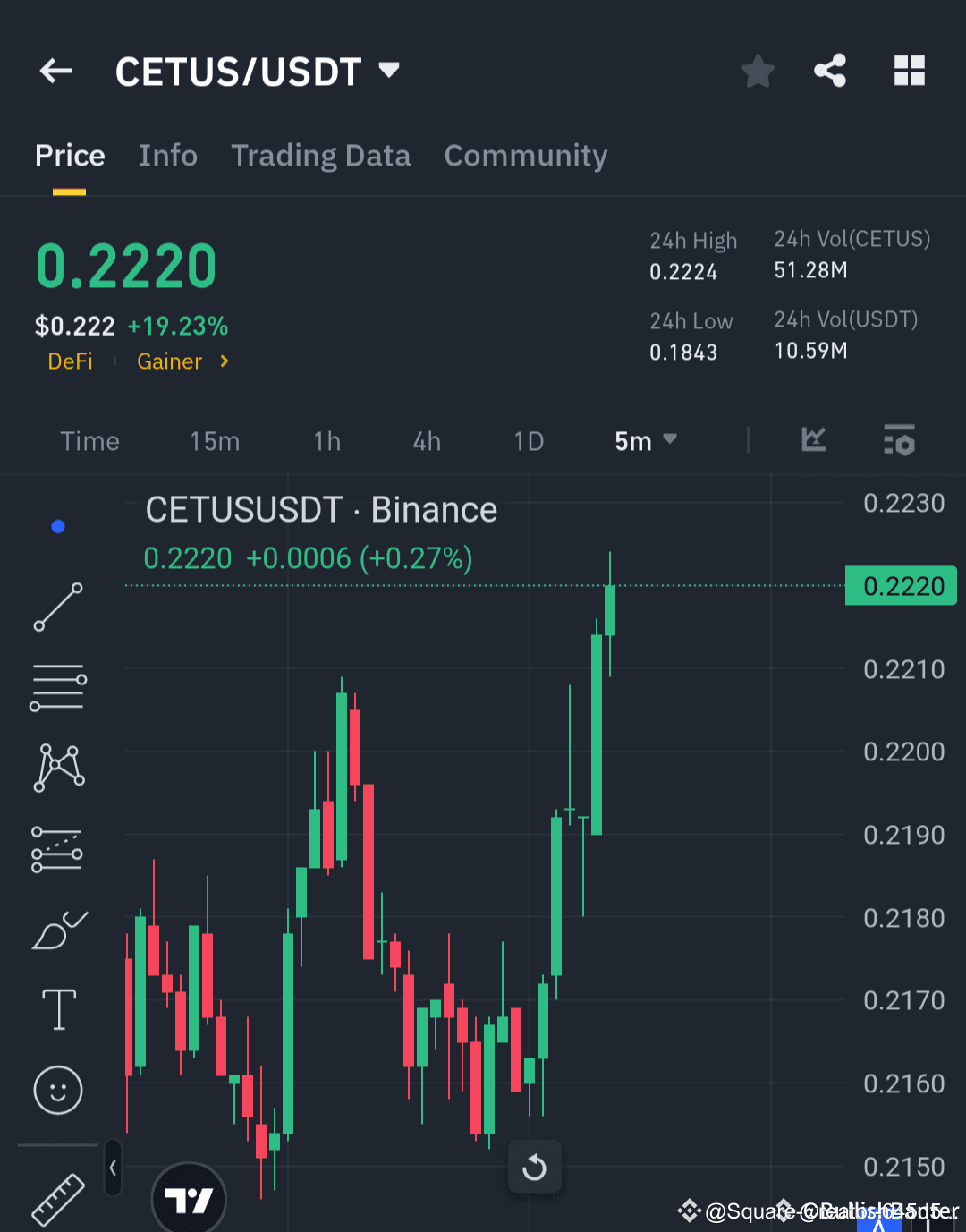Toggle CETUS/USDT as favorite

[x=758, y=71]
